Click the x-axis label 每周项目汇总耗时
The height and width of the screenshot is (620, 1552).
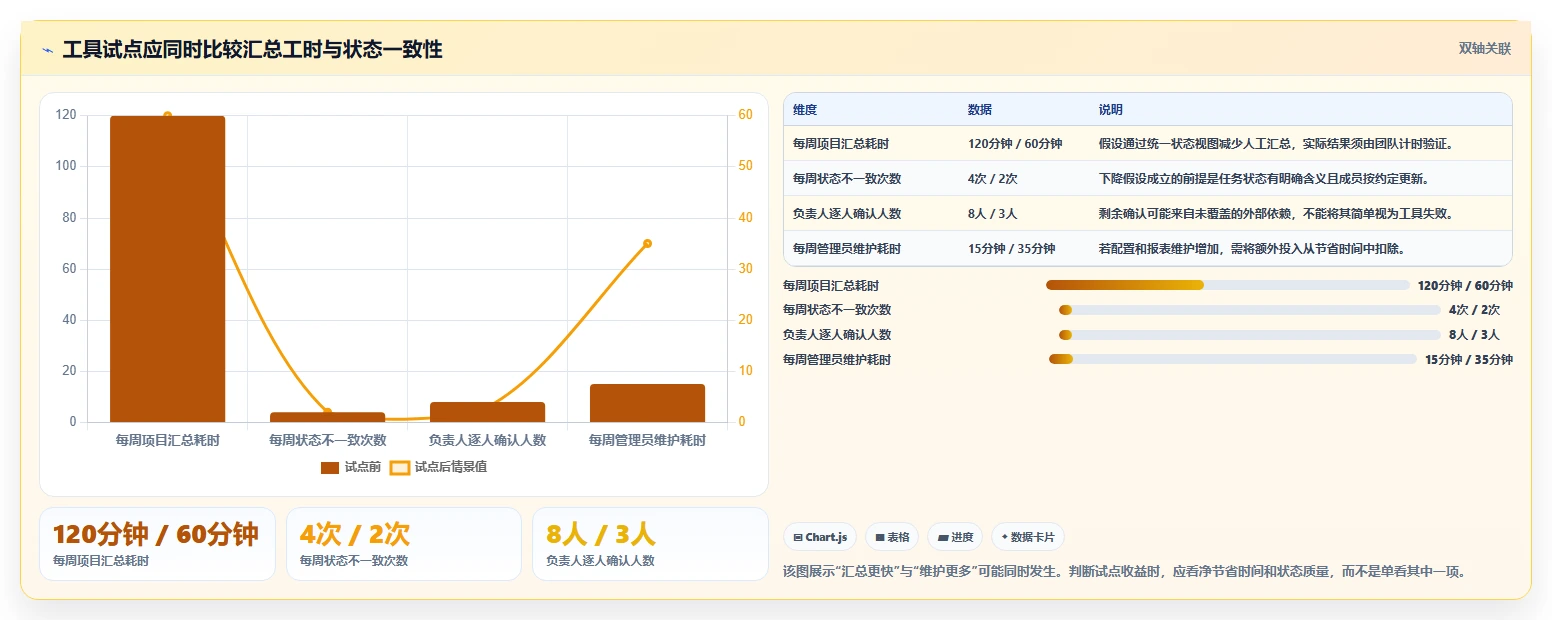click(167, 440)
